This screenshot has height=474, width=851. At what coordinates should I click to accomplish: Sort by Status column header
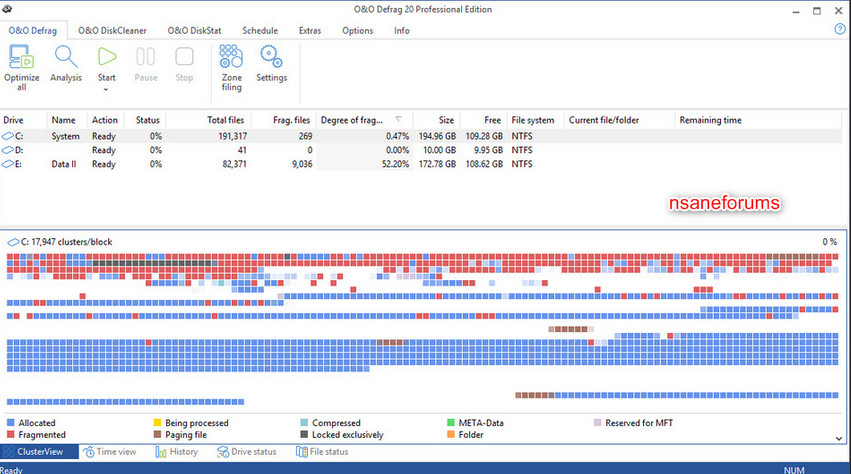tap(145, 120)
